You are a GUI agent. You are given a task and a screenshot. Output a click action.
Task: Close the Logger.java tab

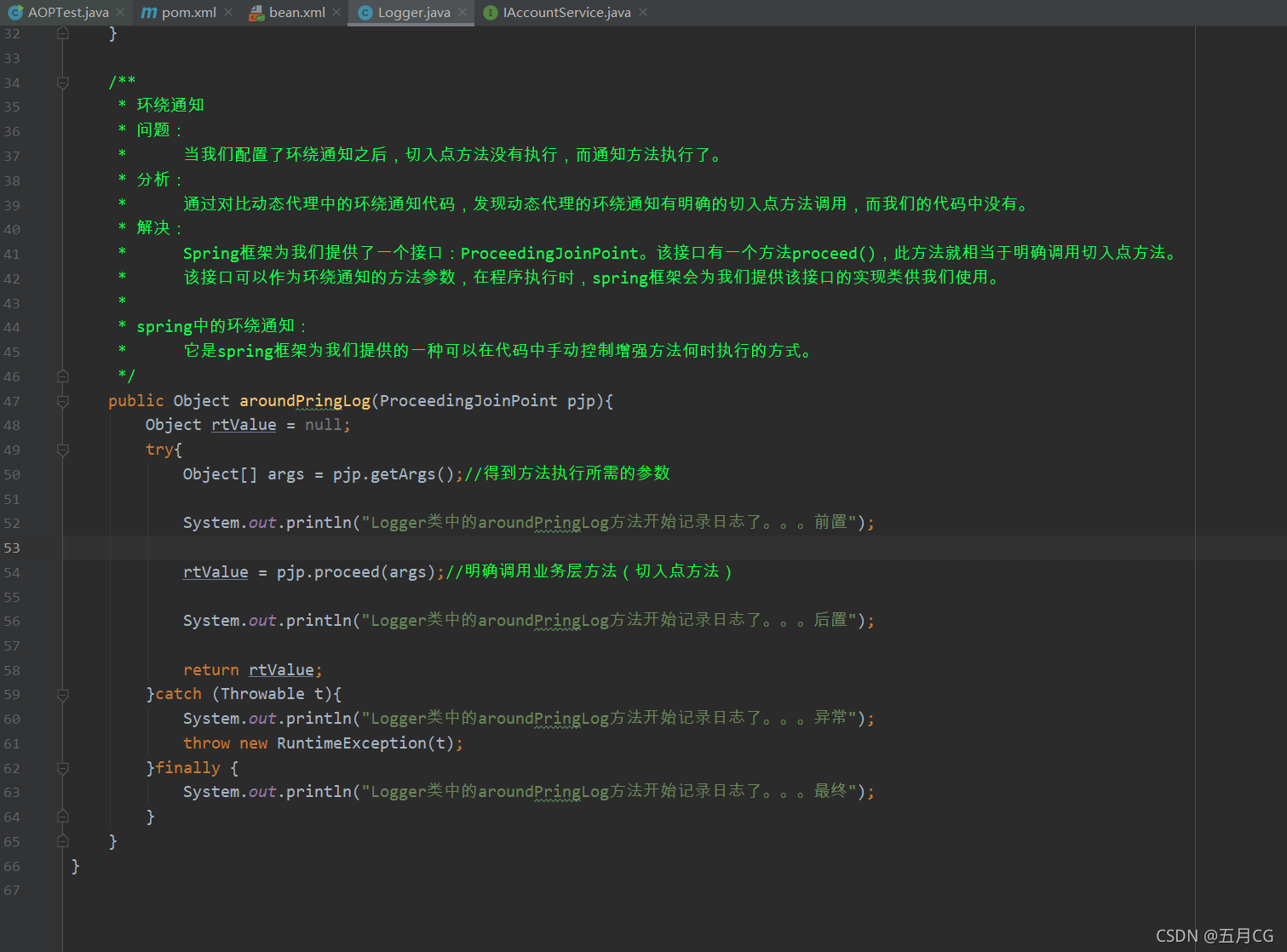click(x=463, y=12)
